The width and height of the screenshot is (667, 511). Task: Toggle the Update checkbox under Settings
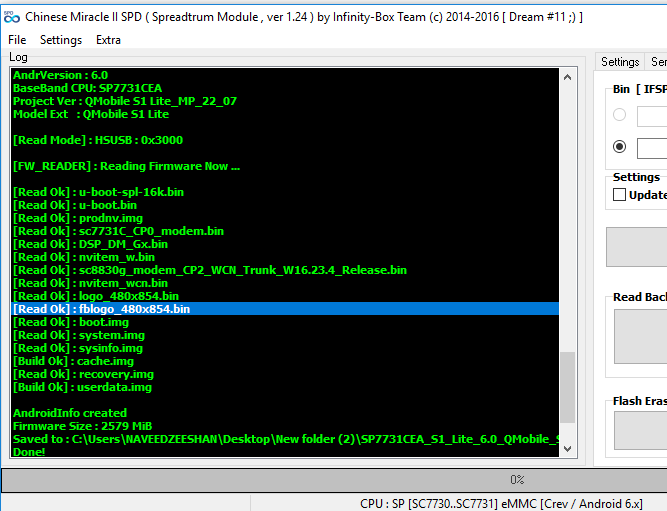click(619, 195)
